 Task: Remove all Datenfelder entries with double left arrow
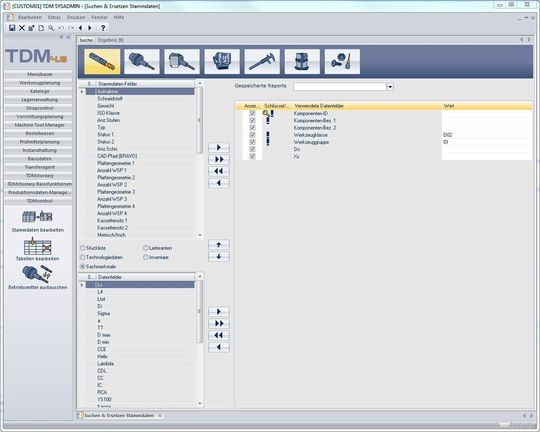click(x=219, y=335)
